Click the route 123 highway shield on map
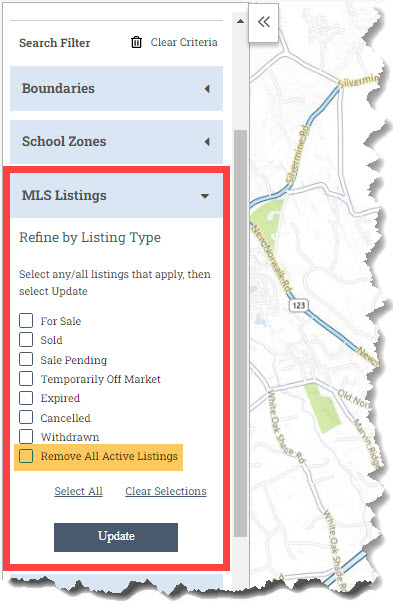This screenshot has width=393, height=605. coord(299,306)
